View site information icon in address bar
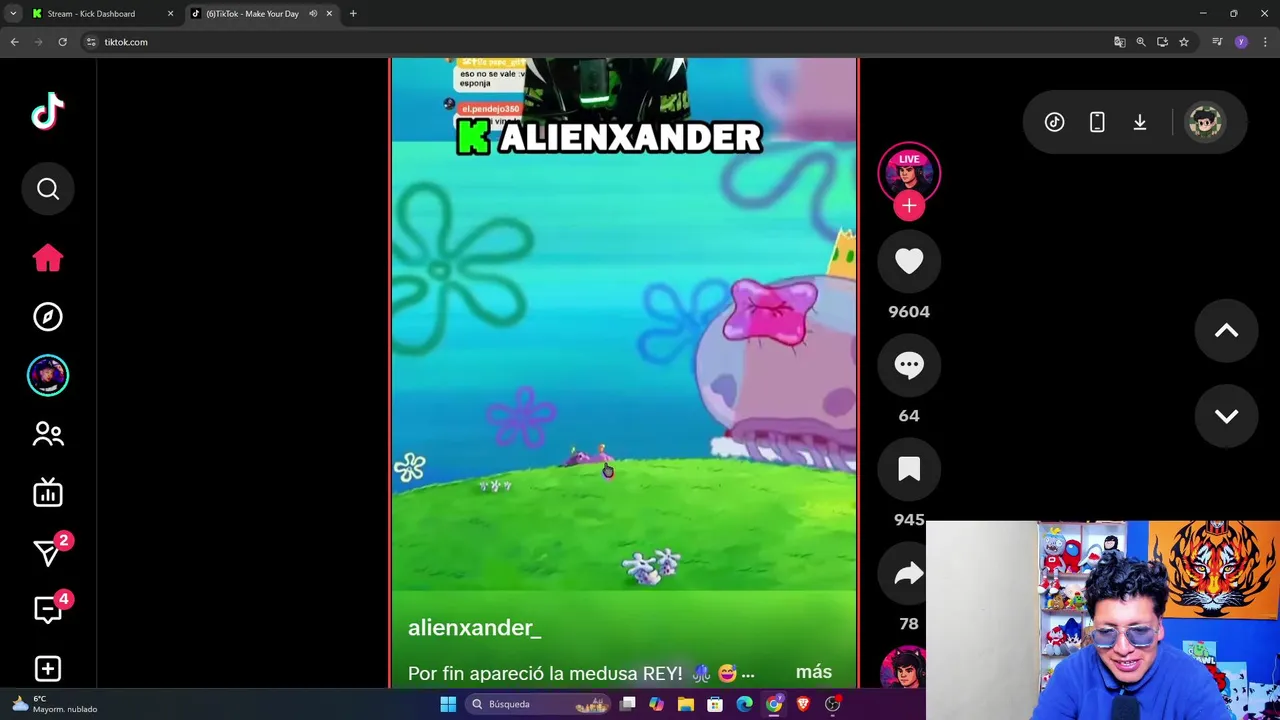The image size is (1280, 720). click(91, 42)
